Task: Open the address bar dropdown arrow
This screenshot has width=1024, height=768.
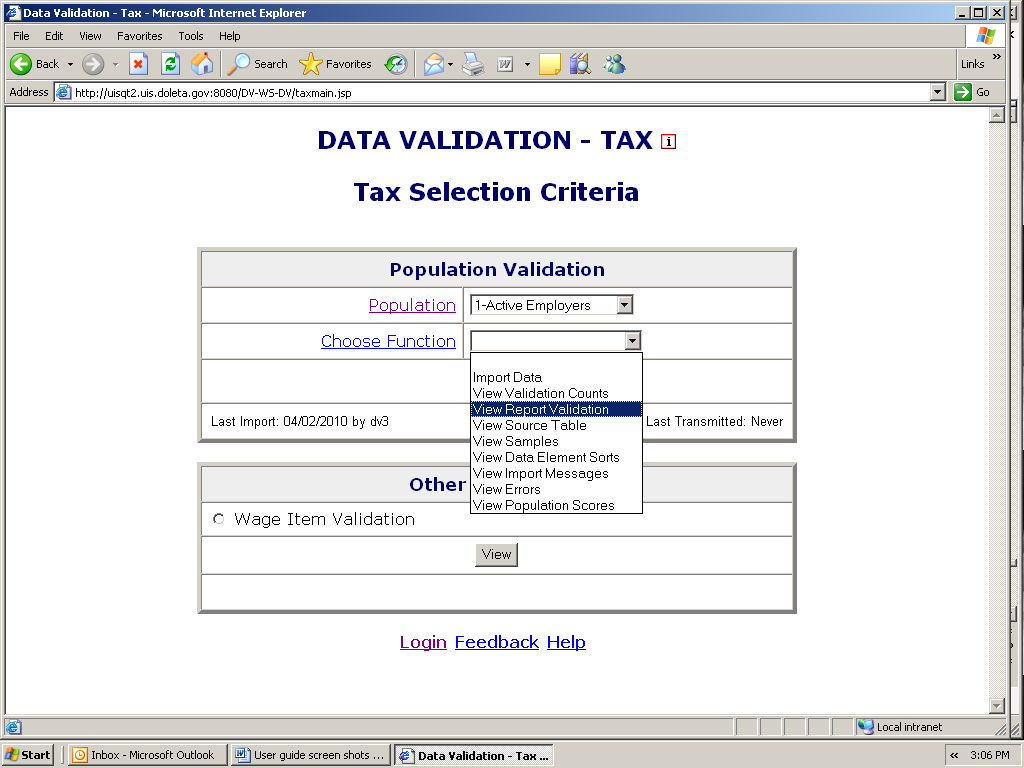Action: [938, 92]
